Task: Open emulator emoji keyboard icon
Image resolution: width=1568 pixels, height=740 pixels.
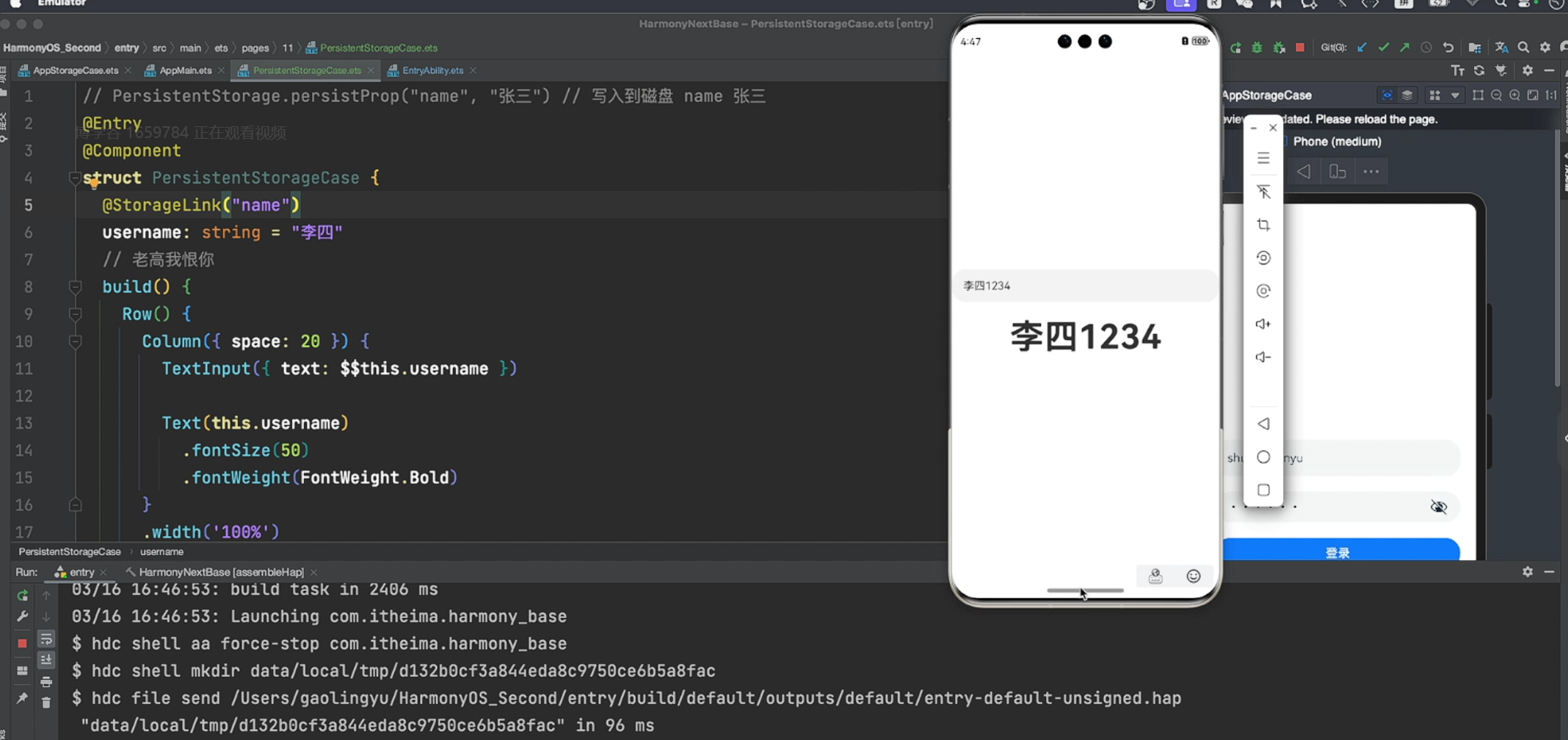Action: coord(1194,576)
